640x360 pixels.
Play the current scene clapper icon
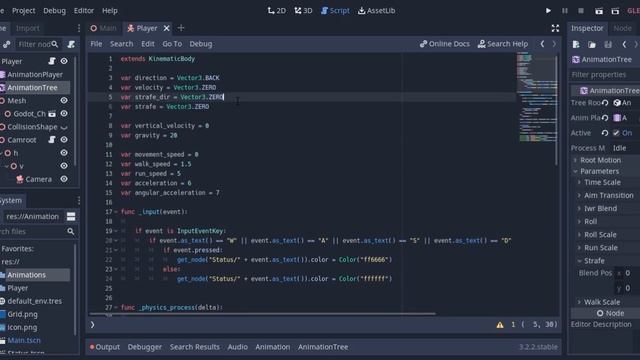point(599,11)
